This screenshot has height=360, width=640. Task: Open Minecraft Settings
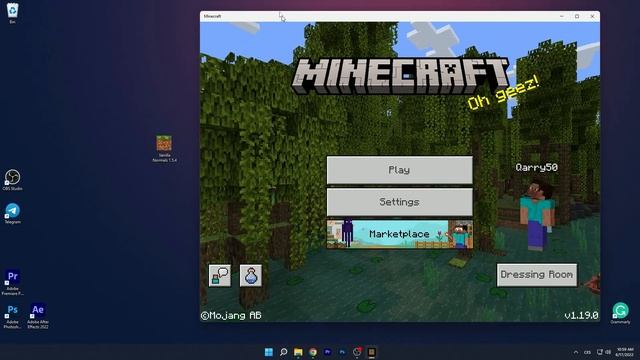pyautogui.click(x=400, y=202)
